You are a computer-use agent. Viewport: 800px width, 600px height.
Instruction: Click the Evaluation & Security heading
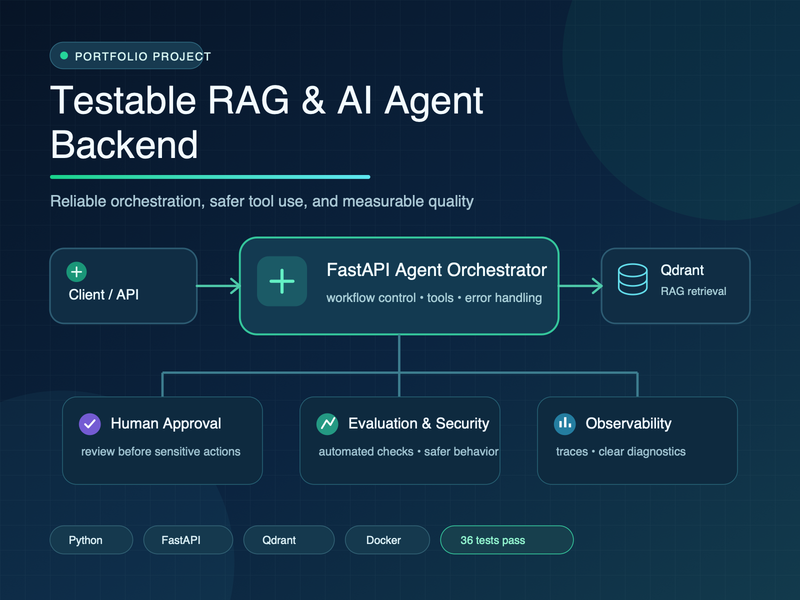418,423
